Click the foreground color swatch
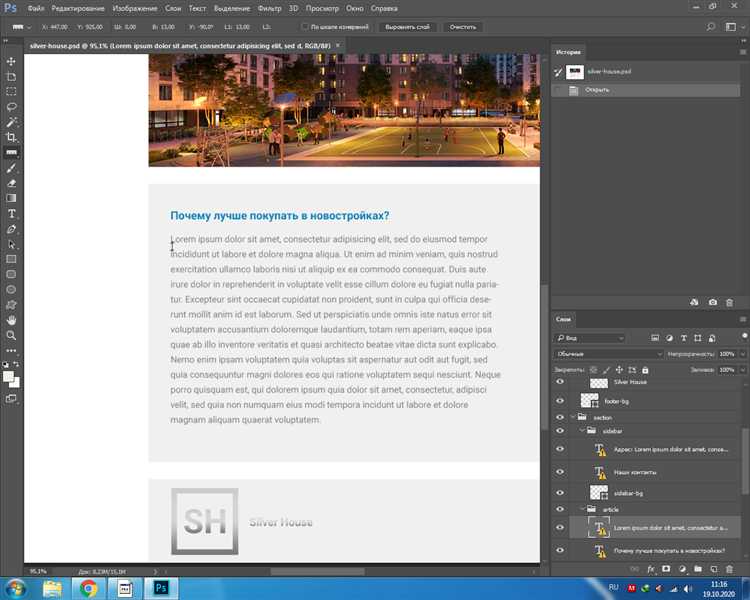Viewport: 750px width, 600px height. tap(9, 377)
